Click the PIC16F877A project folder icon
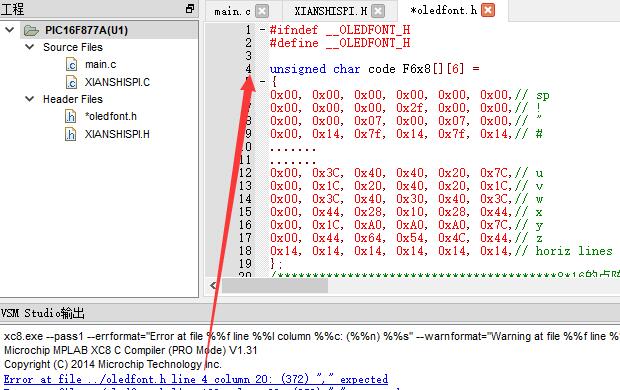The image size is (620, 390). coord(31,30)
